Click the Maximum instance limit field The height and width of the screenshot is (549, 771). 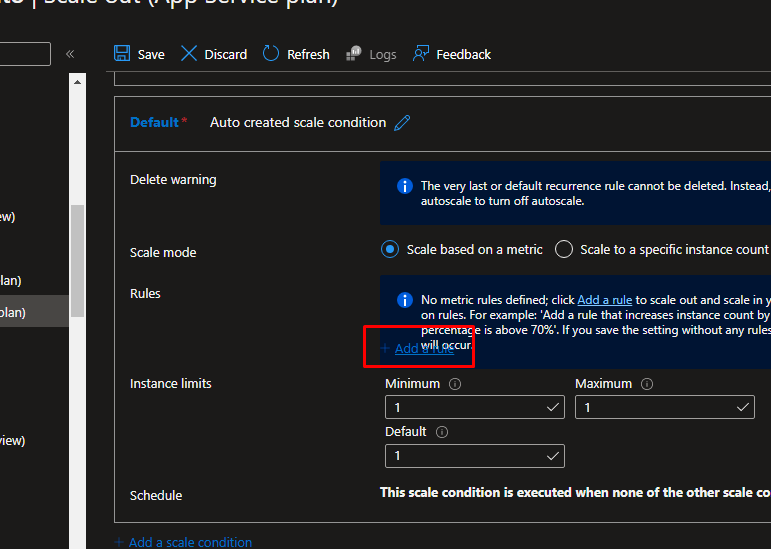tap(655, 408)
